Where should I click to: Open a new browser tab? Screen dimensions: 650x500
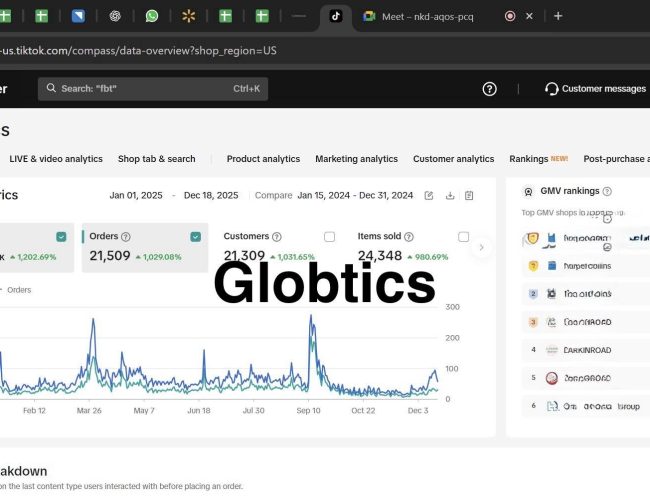[x=558, y=16]
